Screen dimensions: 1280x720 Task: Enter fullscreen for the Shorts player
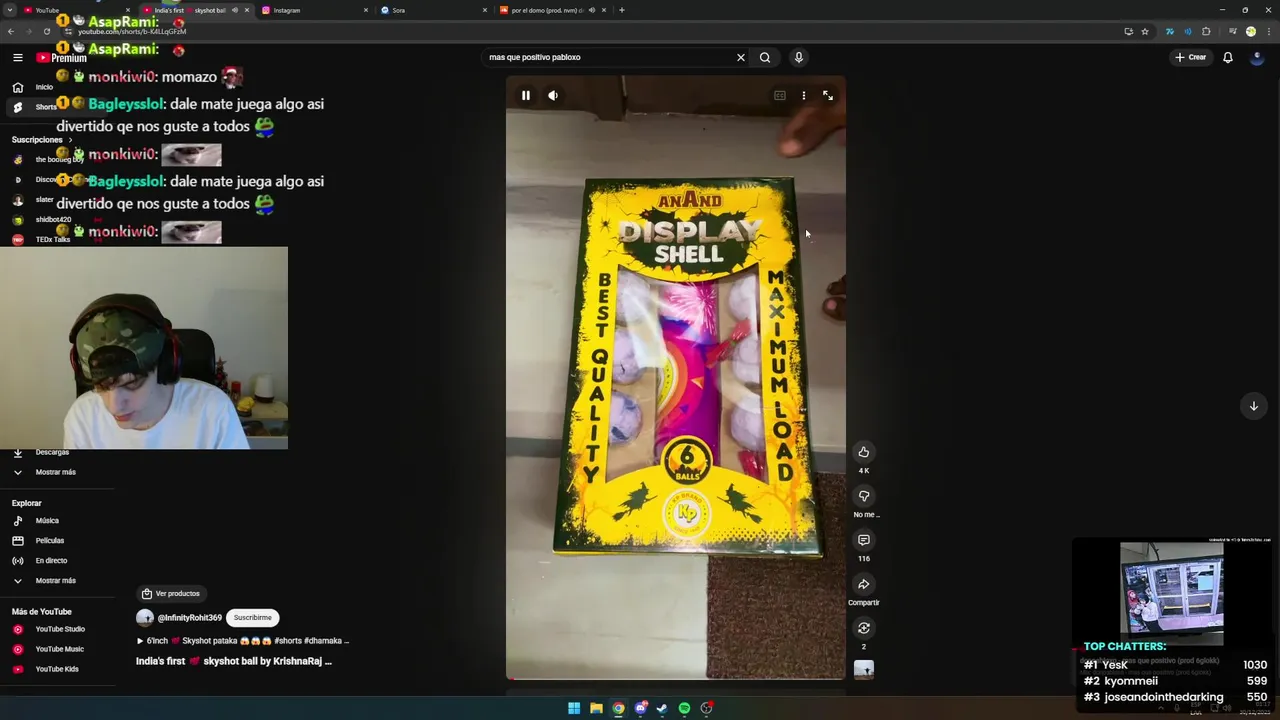tap(828, 95)
